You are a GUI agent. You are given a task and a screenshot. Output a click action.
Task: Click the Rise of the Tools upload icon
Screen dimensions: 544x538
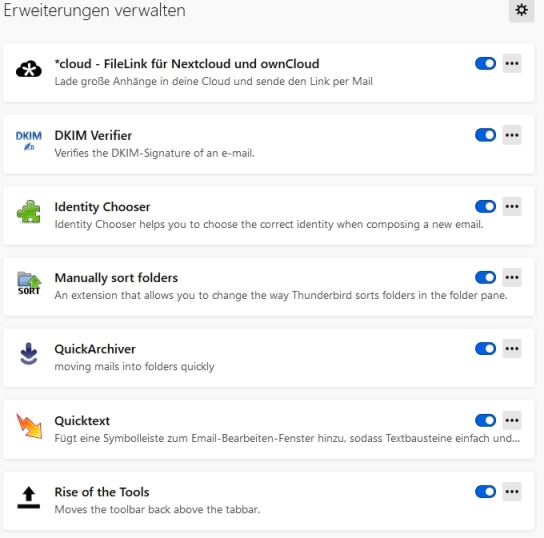28,497
